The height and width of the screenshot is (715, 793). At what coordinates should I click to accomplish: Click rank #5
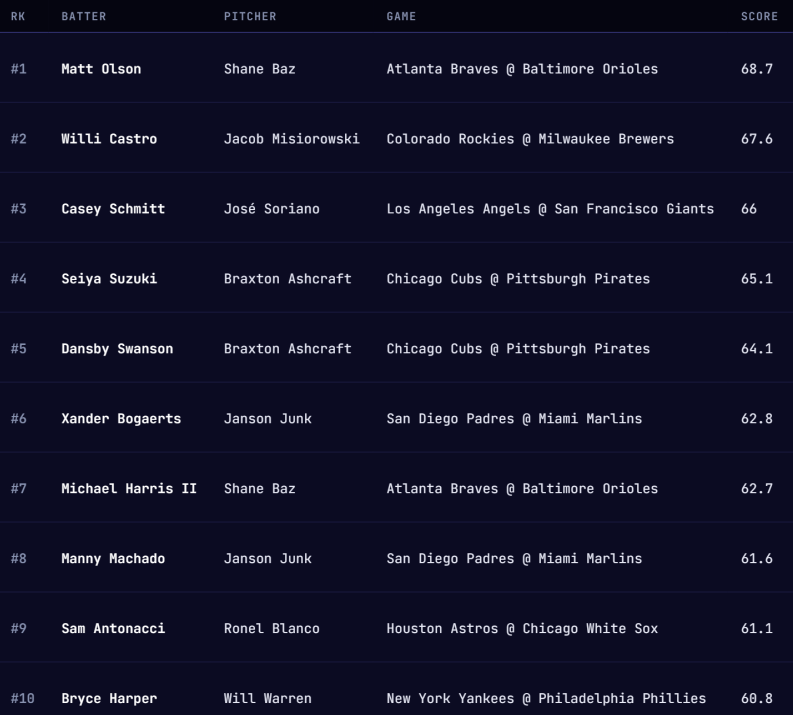[x=19, y=348]
